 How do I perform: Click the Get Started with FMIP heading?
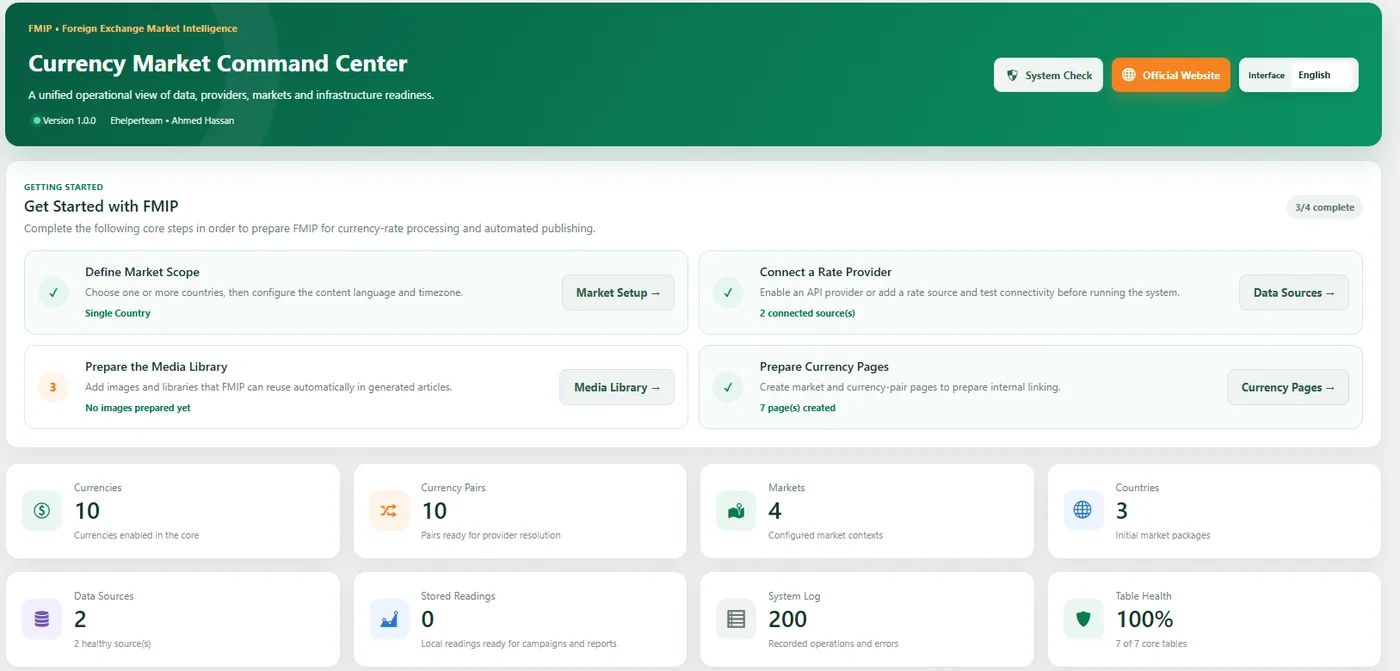tap(101, 207)
